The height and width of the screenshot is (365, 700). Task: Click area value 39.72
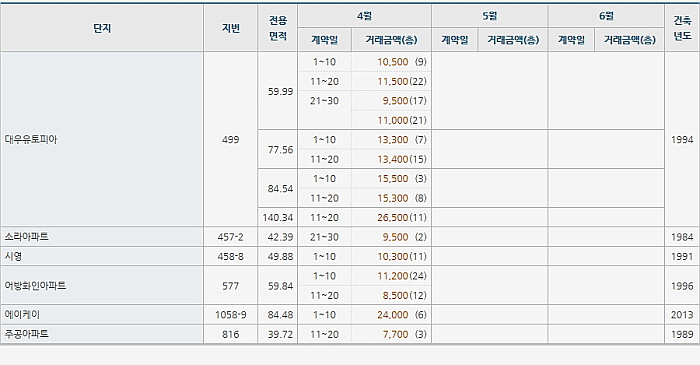280,335
